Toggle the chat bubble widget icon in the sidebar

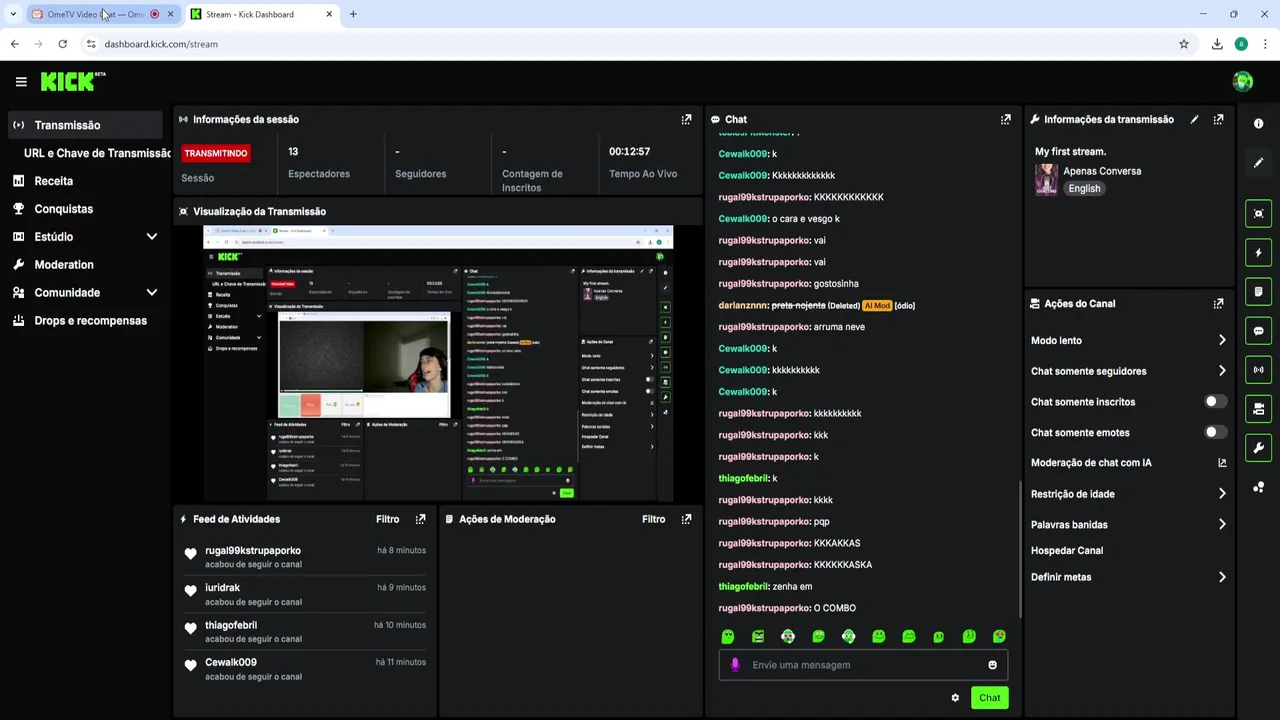pos(1258,330)
